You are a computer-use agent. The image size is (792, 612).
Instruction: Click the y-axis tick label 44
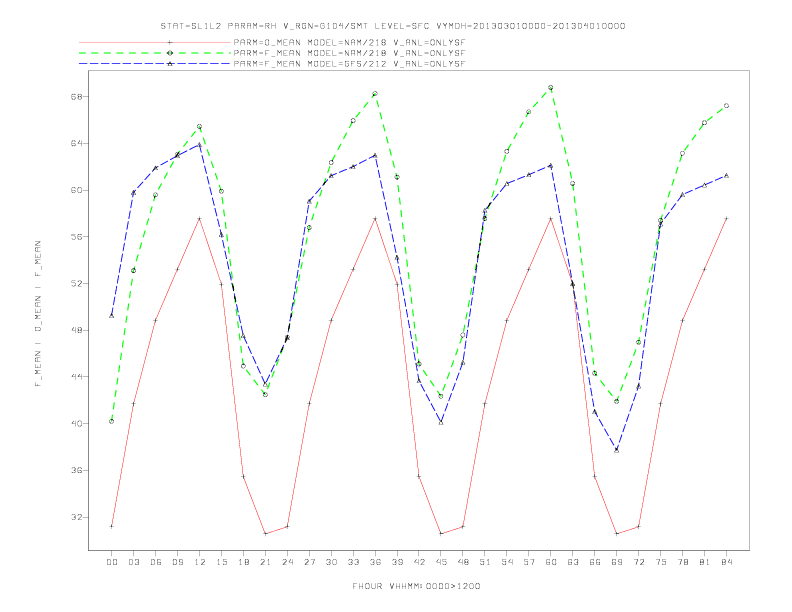pyautogui.click(x=76, y=377)
